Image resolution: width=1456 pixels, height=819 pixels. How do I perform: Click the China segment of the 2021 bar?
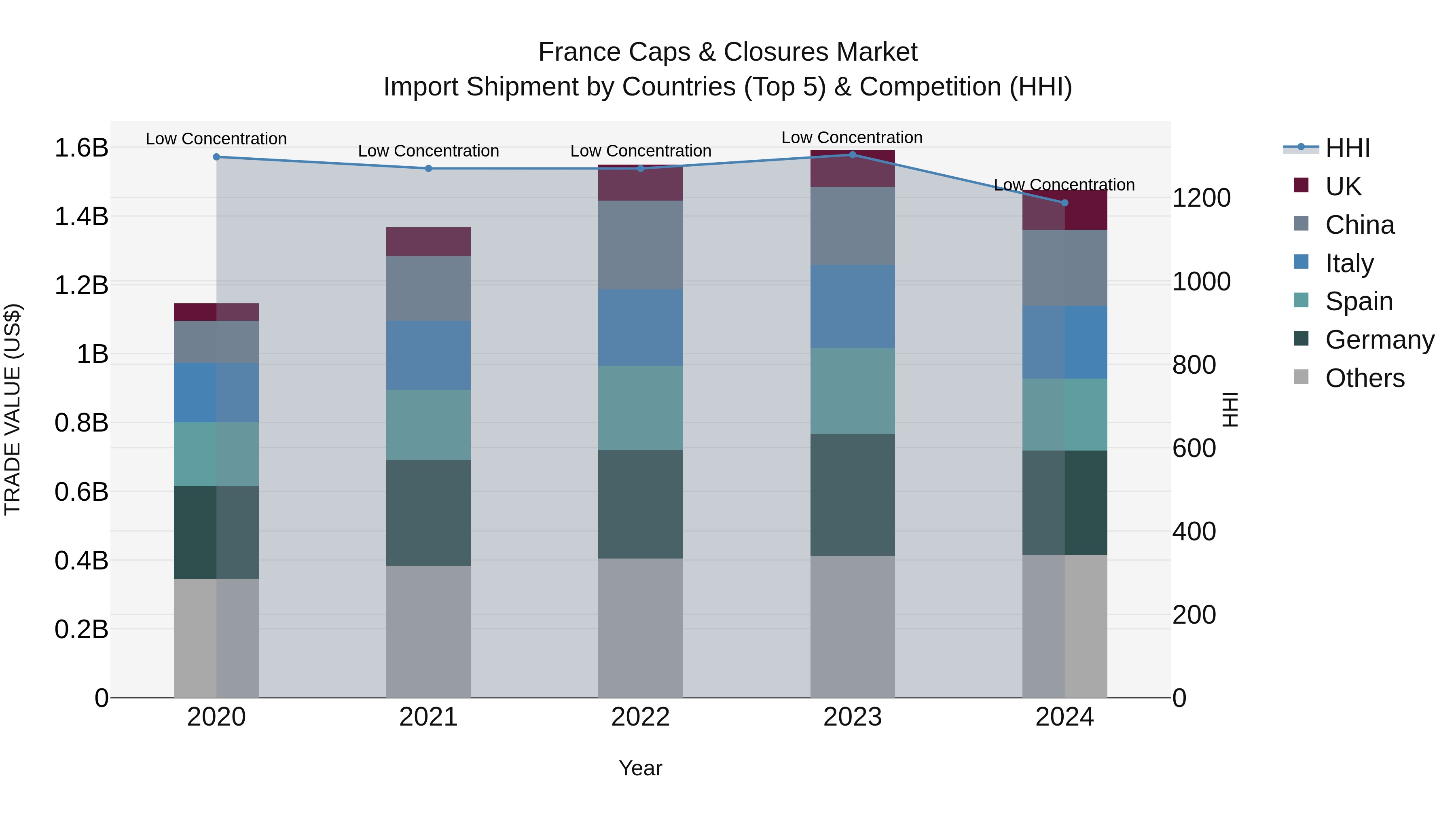[428, 288]
